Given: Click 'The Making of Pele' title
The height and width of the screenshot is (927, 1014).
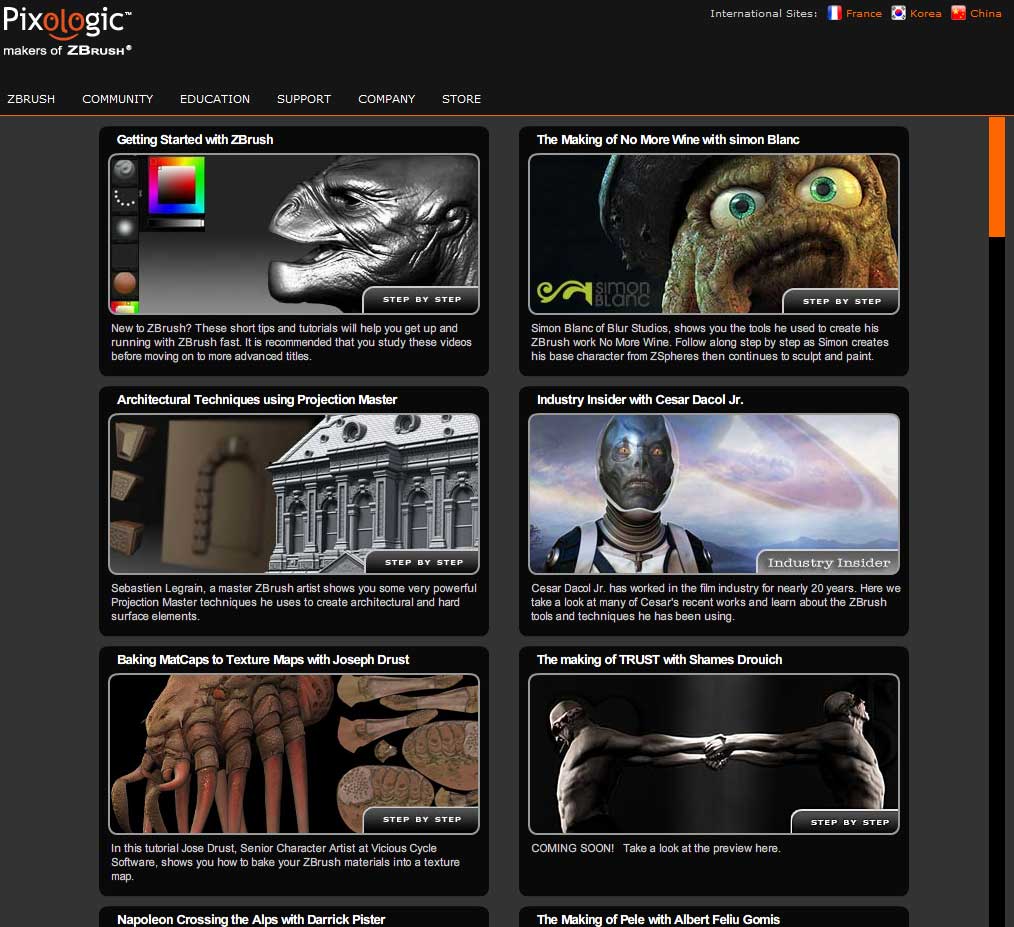Looking at the screenshot, I should 658,919.
